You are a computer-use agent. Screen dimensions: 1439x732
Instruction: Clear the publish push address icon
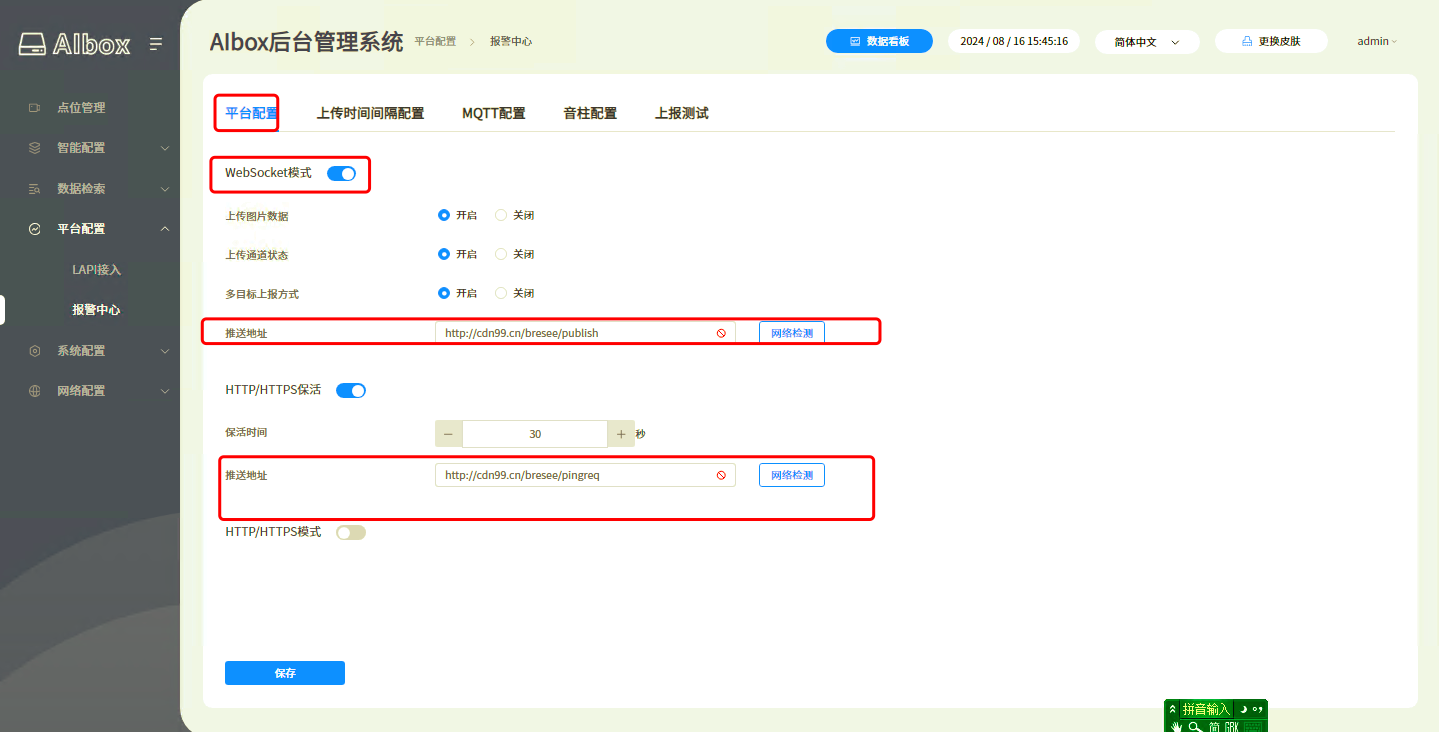pyautogui.click(x=720, y=333)
